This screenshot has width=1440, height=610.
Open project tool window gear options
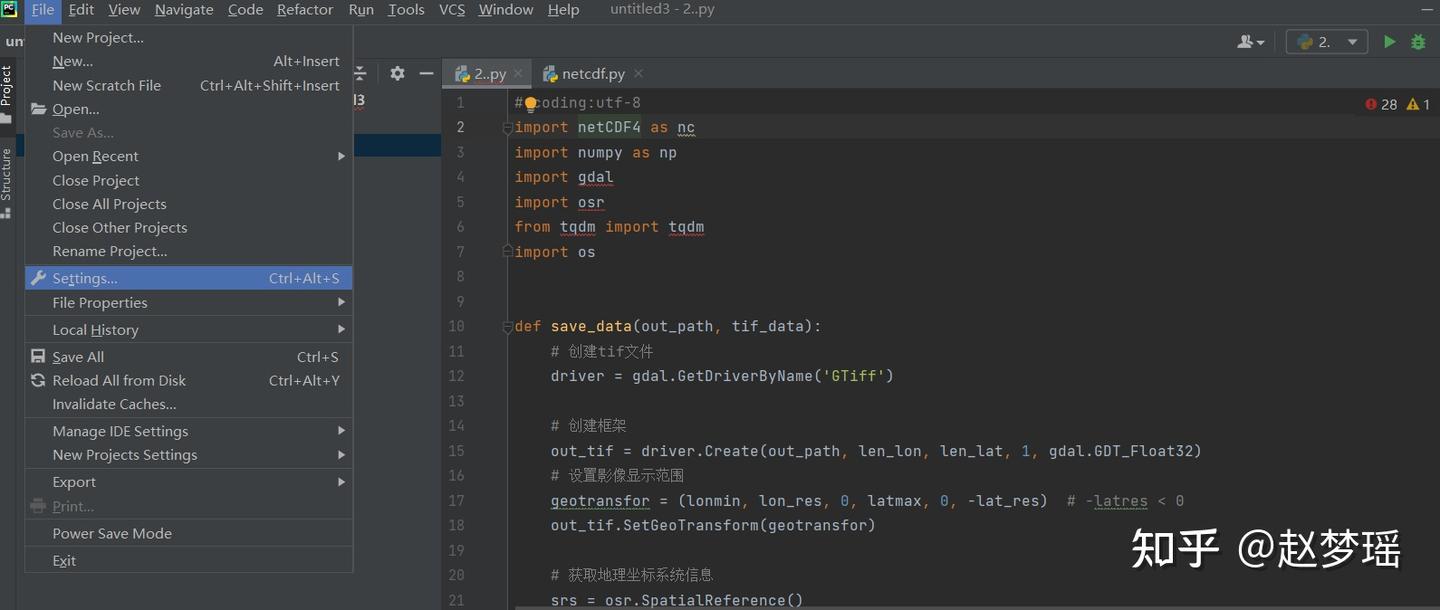[397, 73]
